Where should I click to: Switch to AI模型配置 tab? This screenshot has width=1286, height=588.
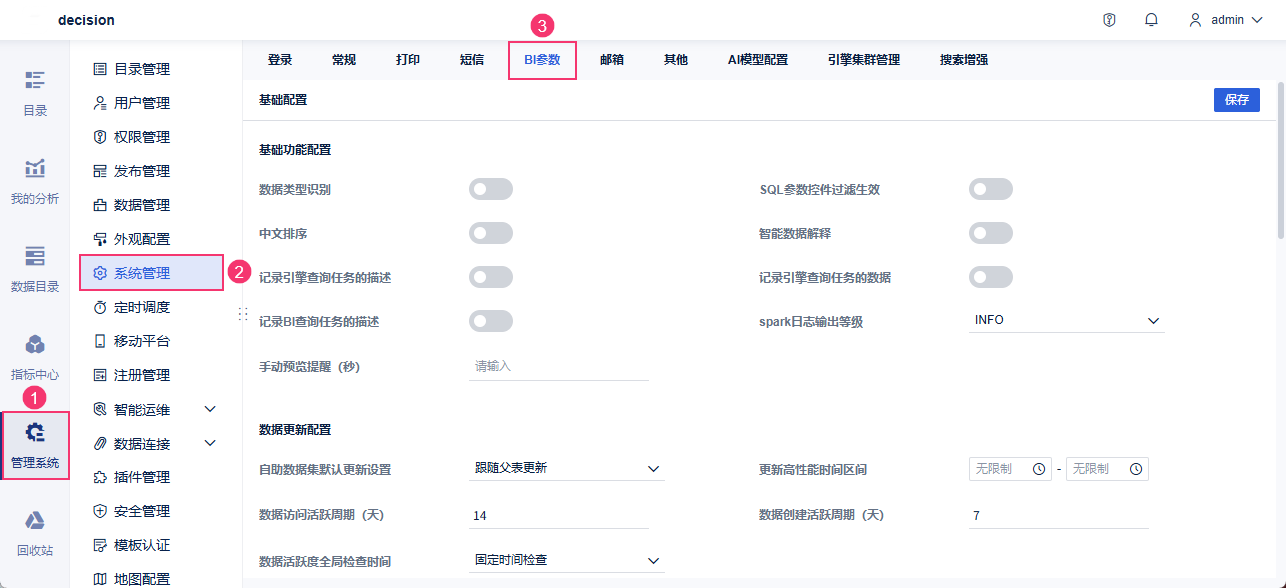(x=757, y=60)
